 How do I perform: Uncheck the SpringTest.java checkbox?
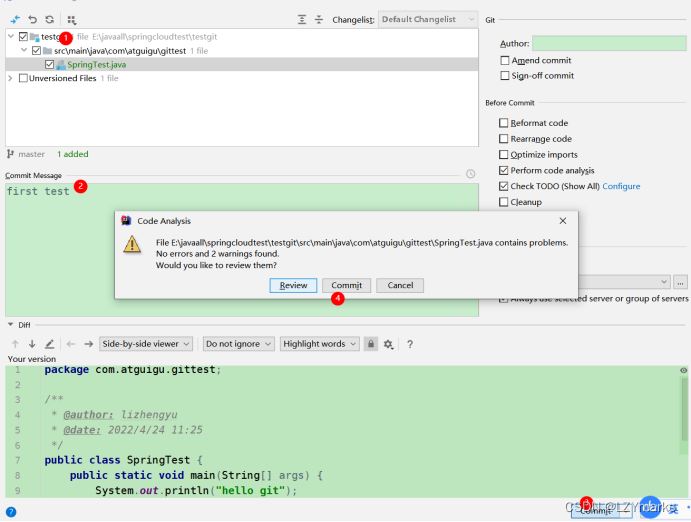coord(49,65)
